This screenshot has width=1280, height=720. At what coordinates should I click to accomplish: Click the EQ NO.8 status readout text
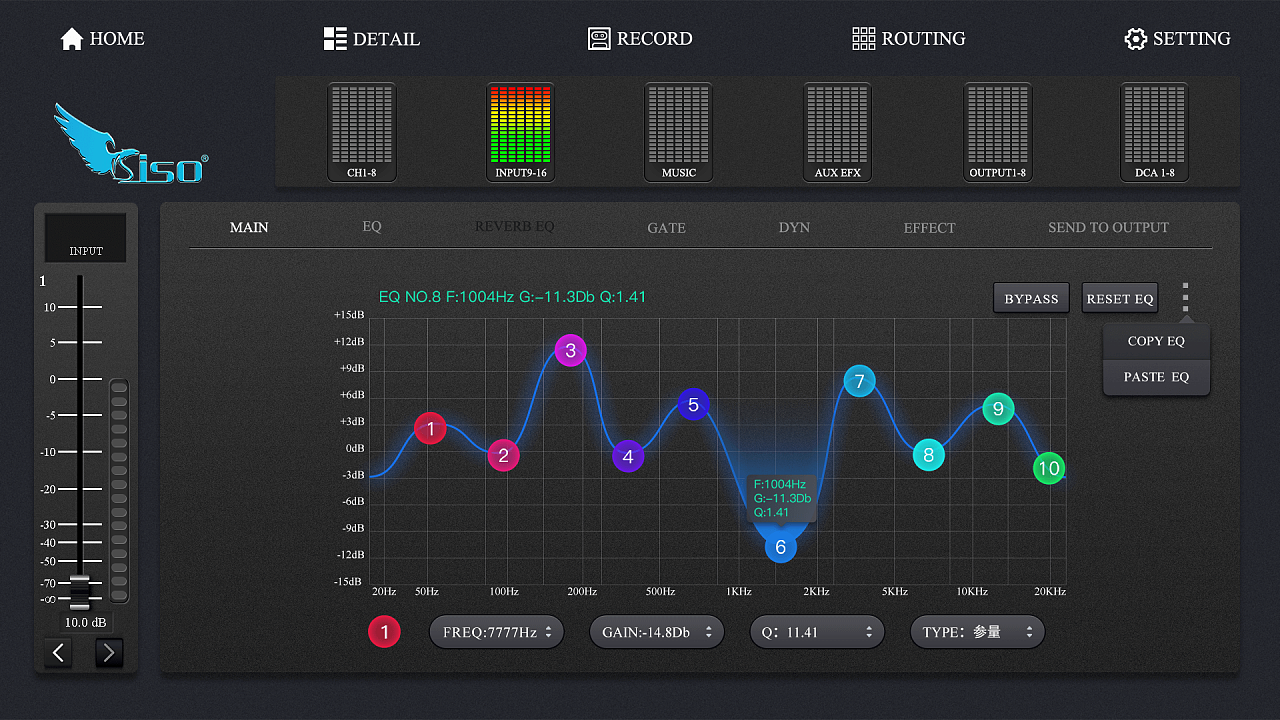(512, 297)
